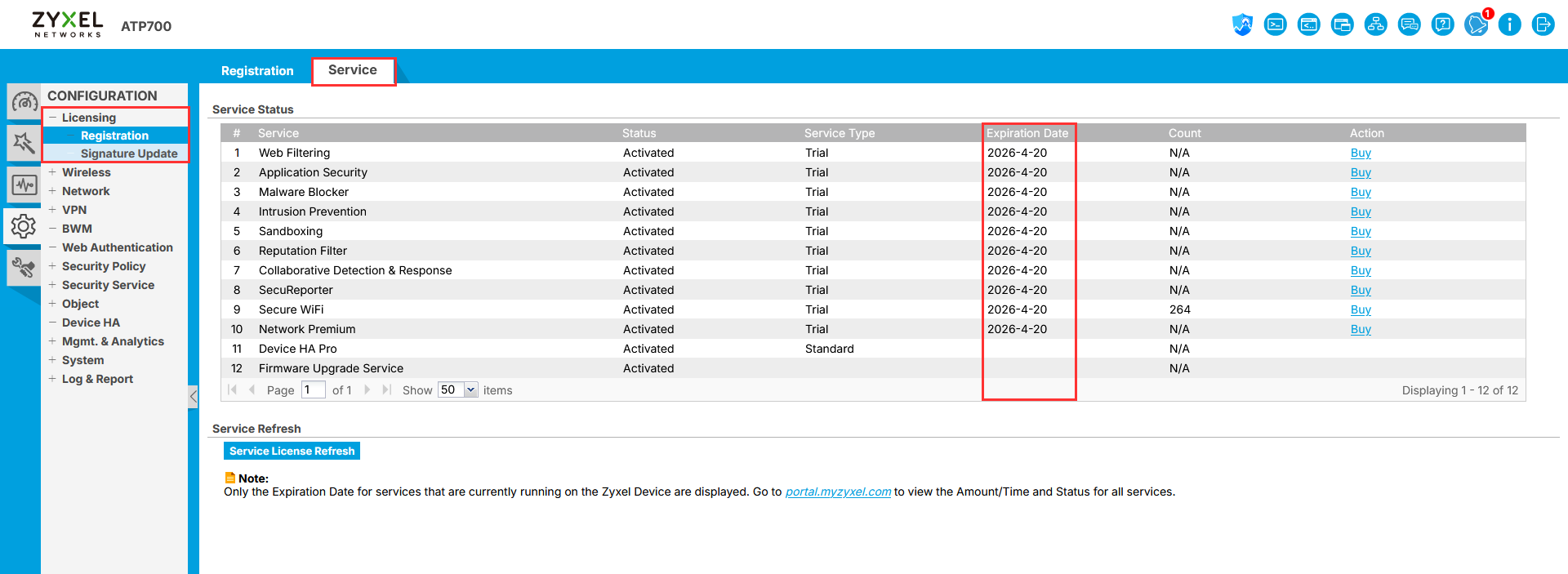Click the page number input field
The width and height of the screenshot is (1568, 574).
[x=314, y=389]
